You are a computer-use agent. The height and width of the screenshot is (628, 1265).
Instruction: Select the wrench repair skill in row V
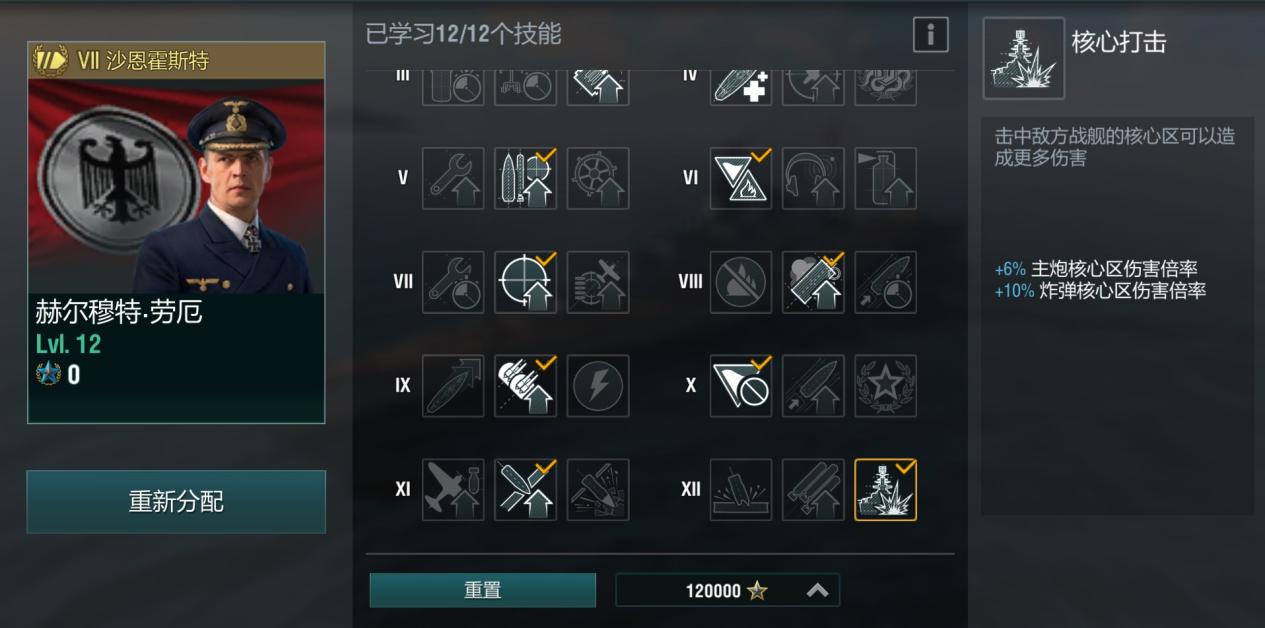click(x=453, y=178)
